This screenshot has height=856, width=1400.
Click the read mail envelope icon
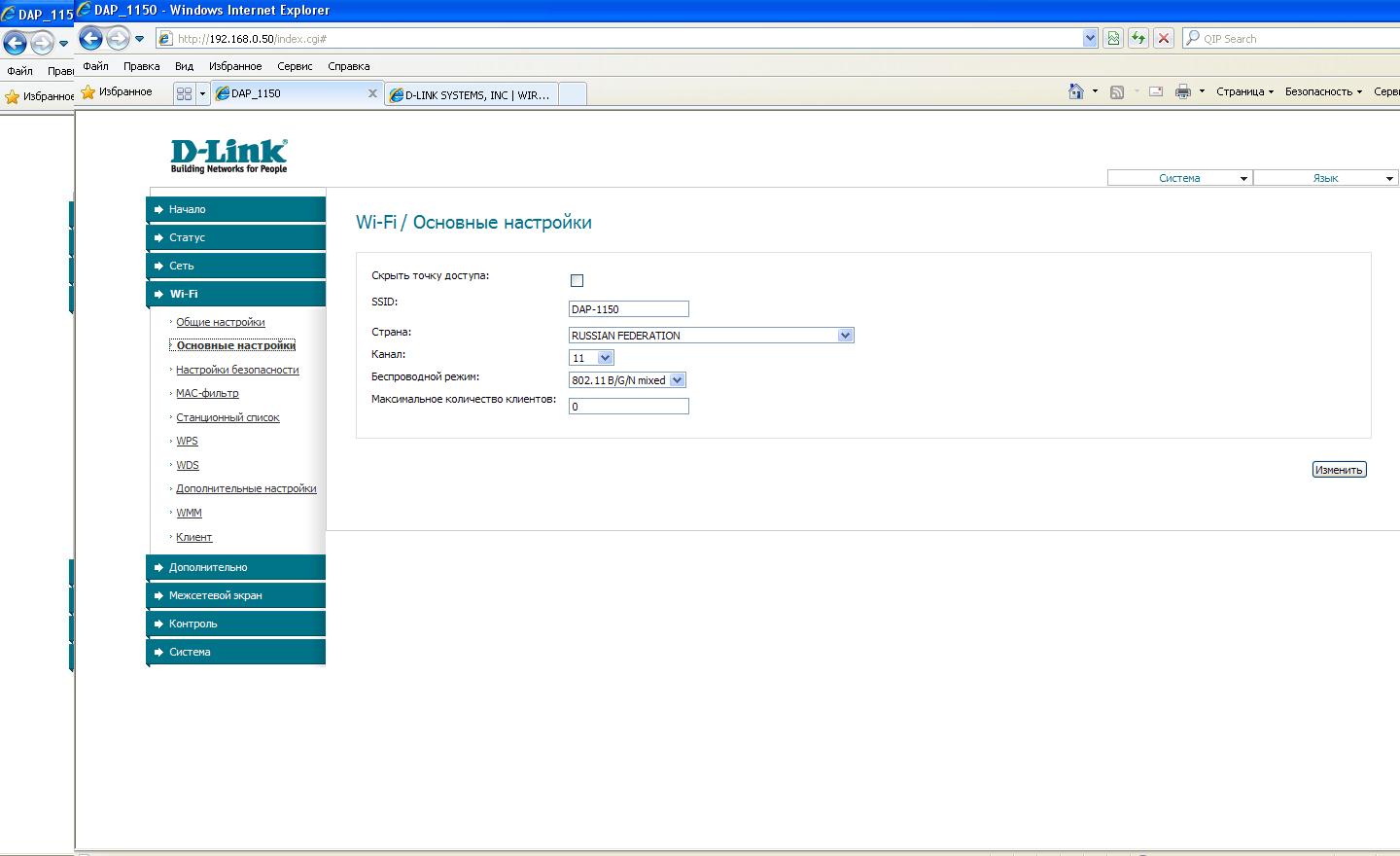pyautogui.click(x=1156, y=91)
